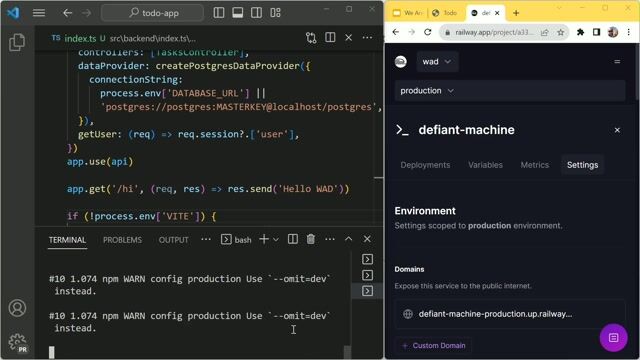
Task: Show more panel tabs ellipsis
Action: pyautogui.click(x=206, y=240)
